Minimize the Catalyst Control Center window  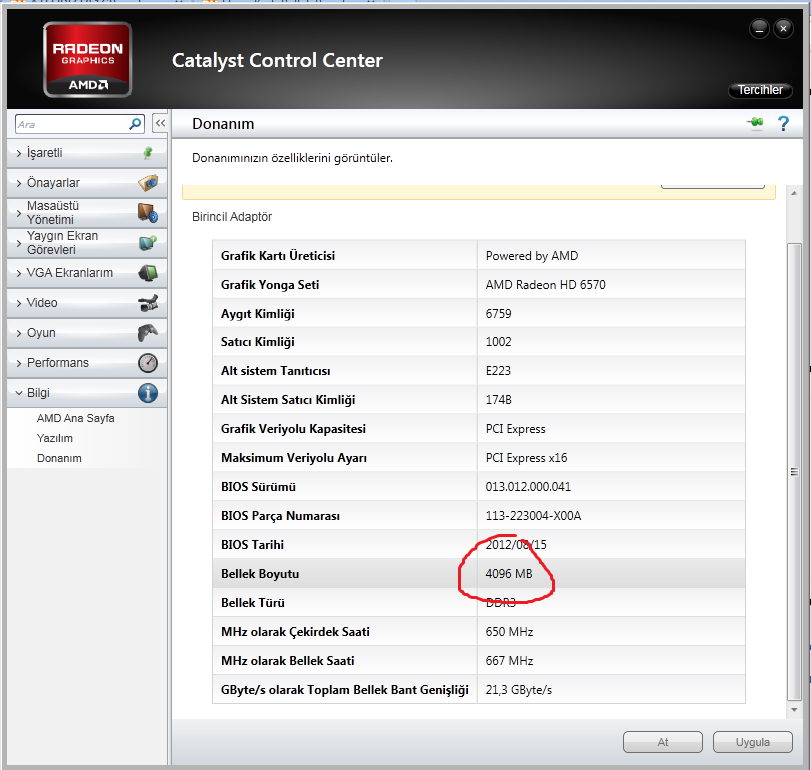click(759, 29)
